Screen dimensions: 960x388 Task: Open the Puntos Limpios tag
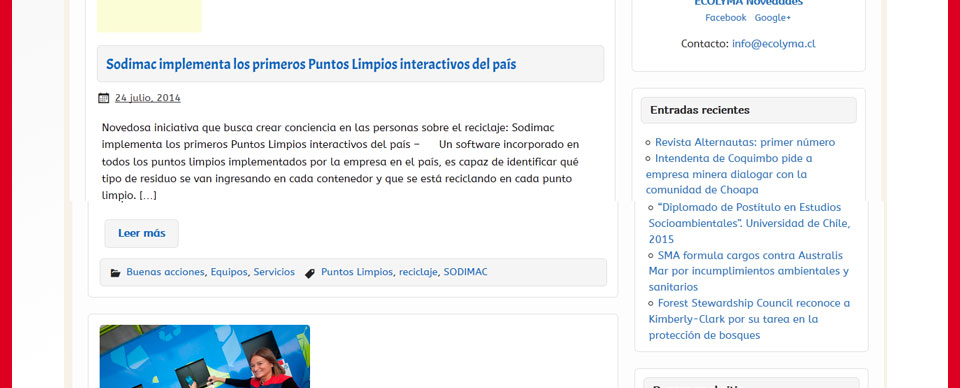(357, 272)
